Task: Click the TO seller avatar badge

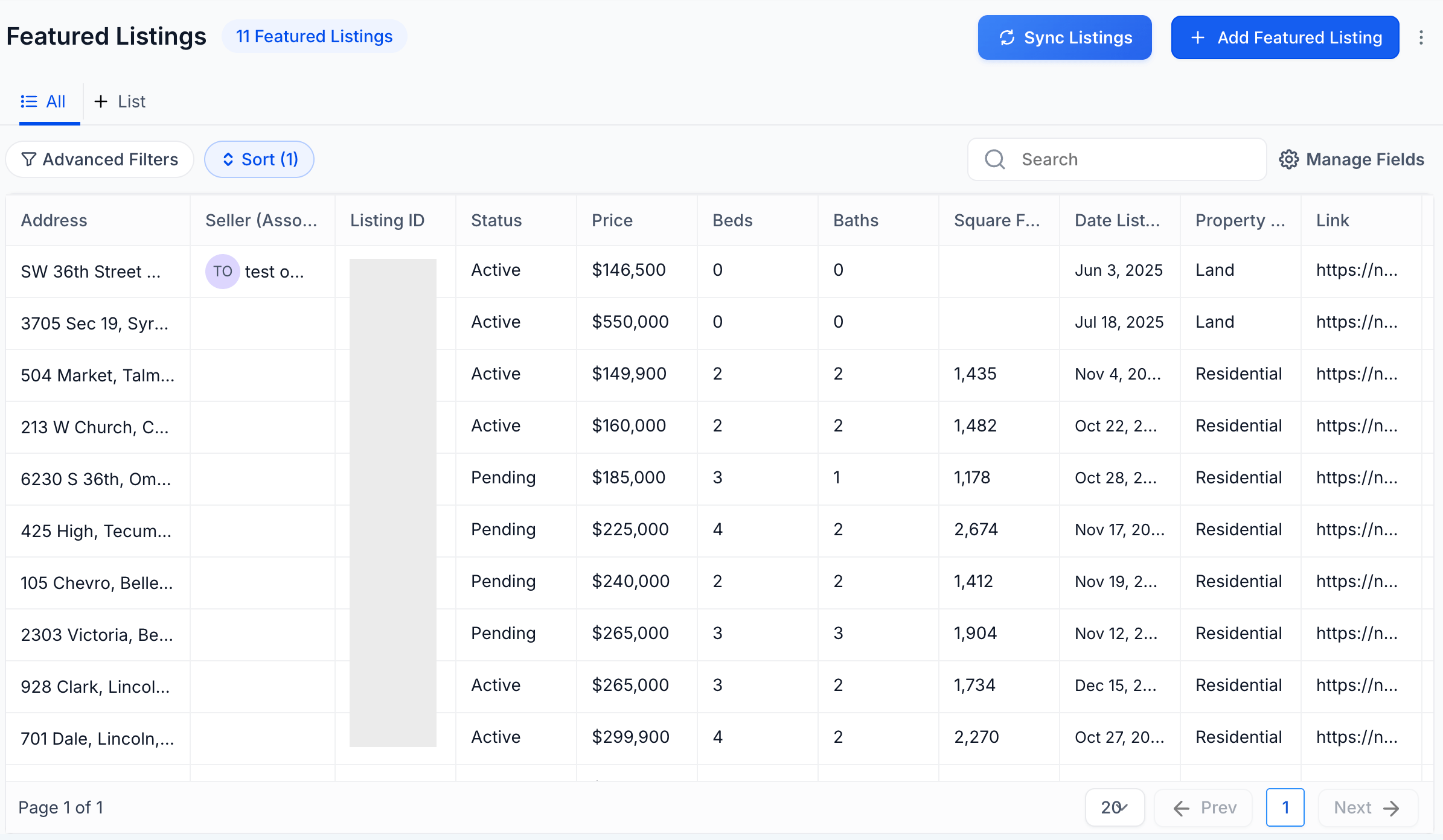Action: coord(222,272)
